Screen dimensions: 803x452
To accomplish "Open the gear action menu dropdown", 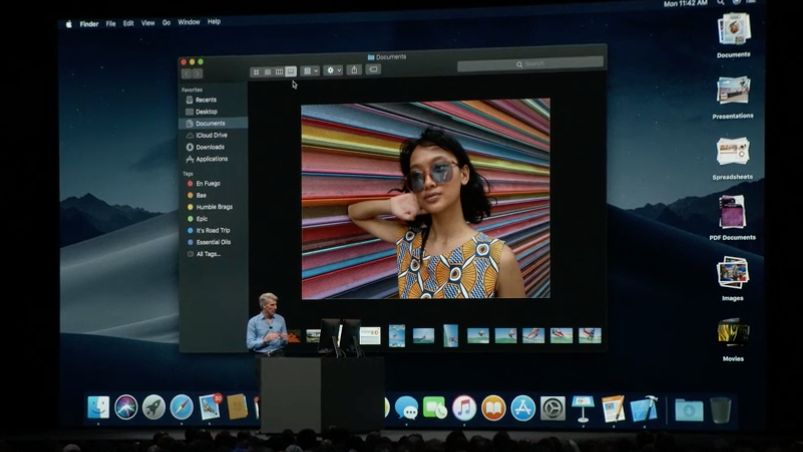I will coord(333,70).
